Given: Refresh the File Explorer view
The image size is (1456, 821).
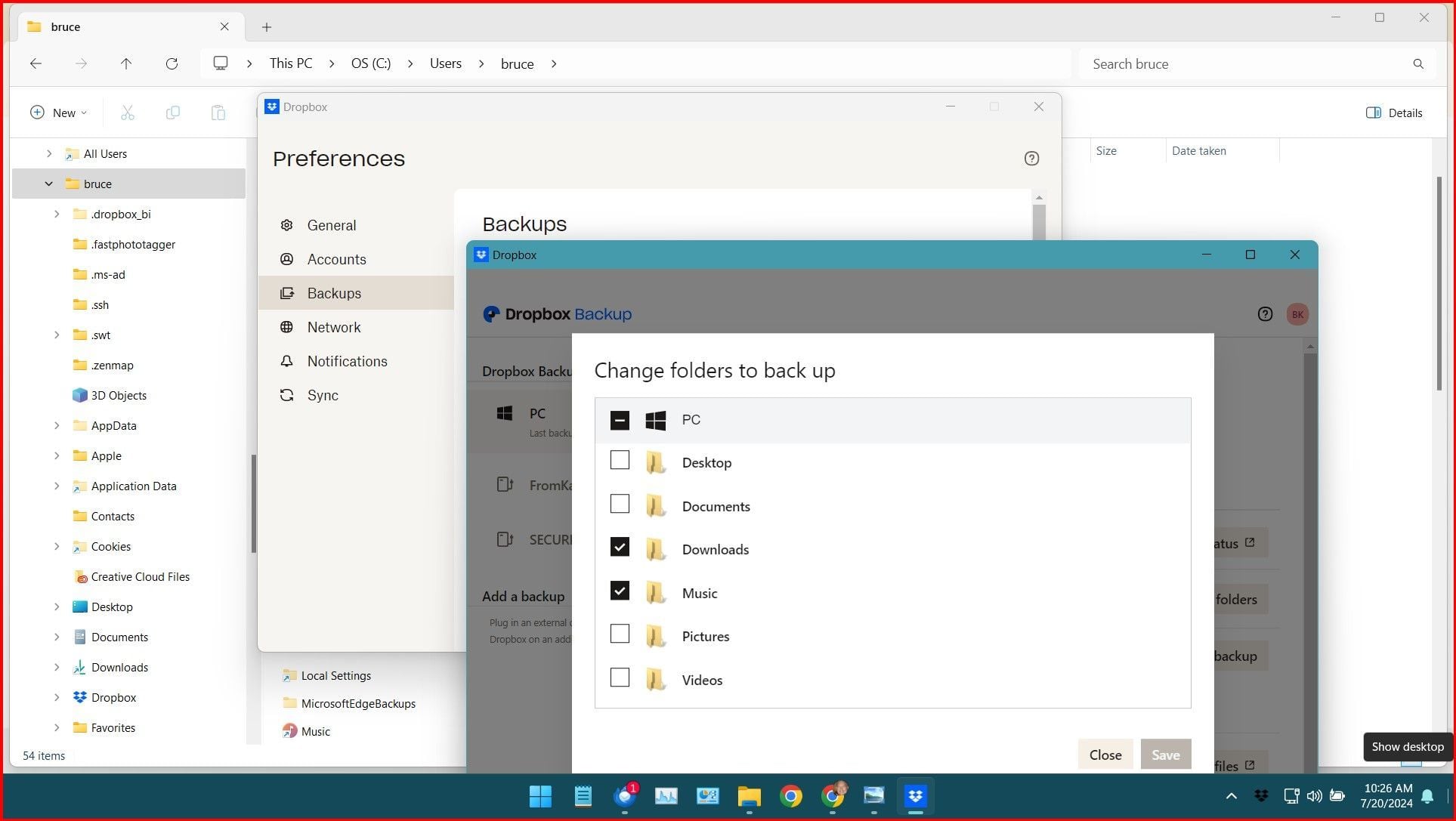Looking at the screenshot, I should [172, 63].
